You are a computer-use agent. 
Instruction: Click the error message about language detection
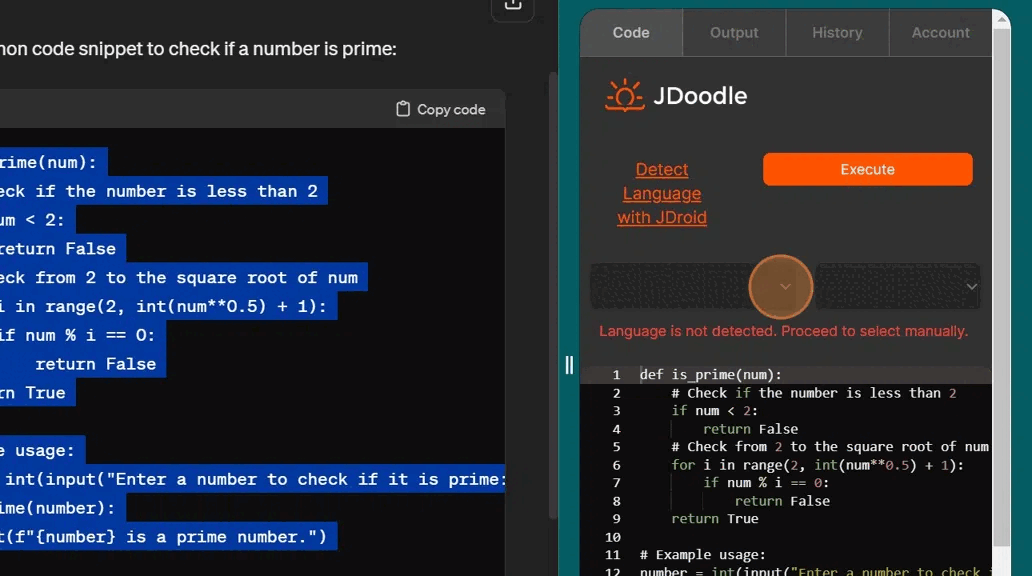(783, 331)
